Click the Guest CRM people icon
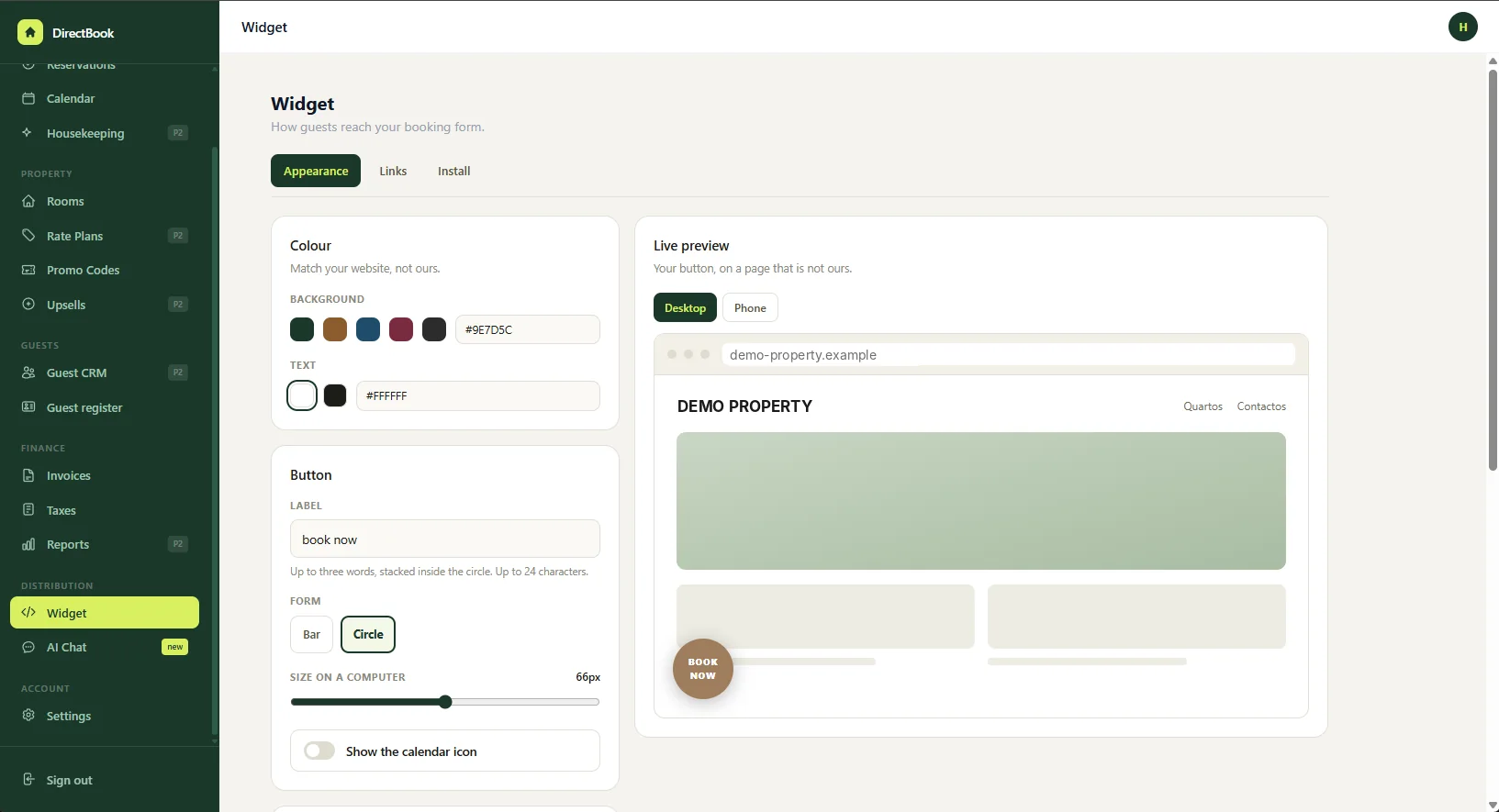1499x812 pixels. 28,373
